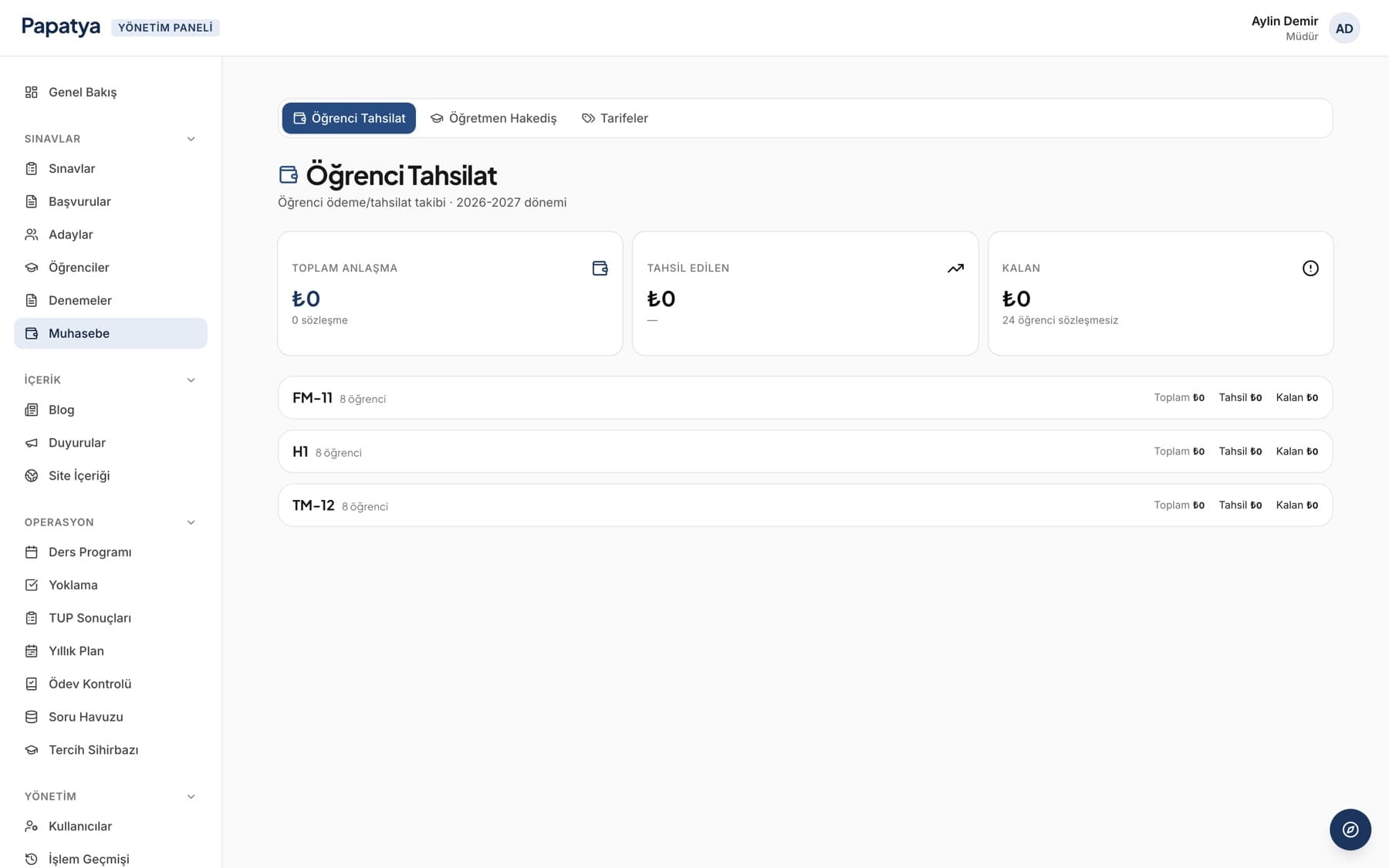Click the TUP Sonuçları clipboard icon
The width and height of the screenshot is (1389, 868).
[x=32, y=618]
